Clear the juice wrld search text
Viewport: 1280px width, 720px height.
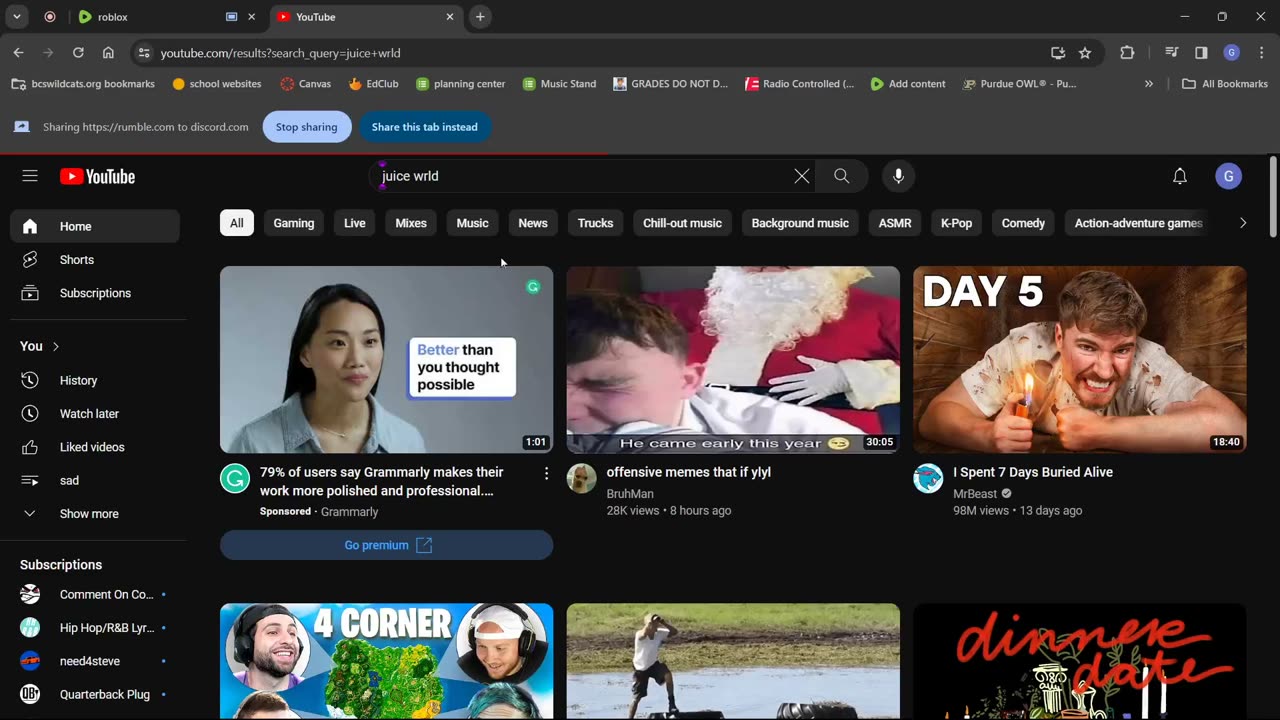click(x=802, y=176)
